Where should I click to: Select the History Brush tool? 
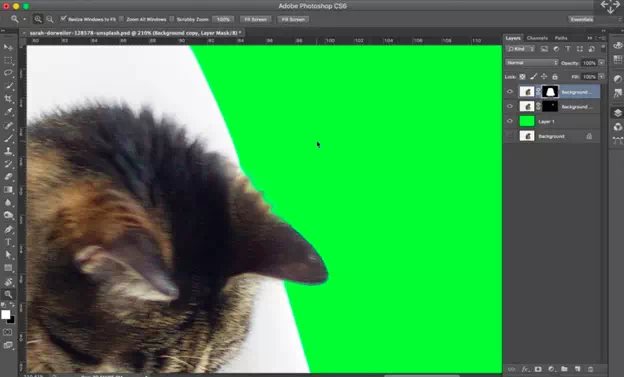(8, 164)
